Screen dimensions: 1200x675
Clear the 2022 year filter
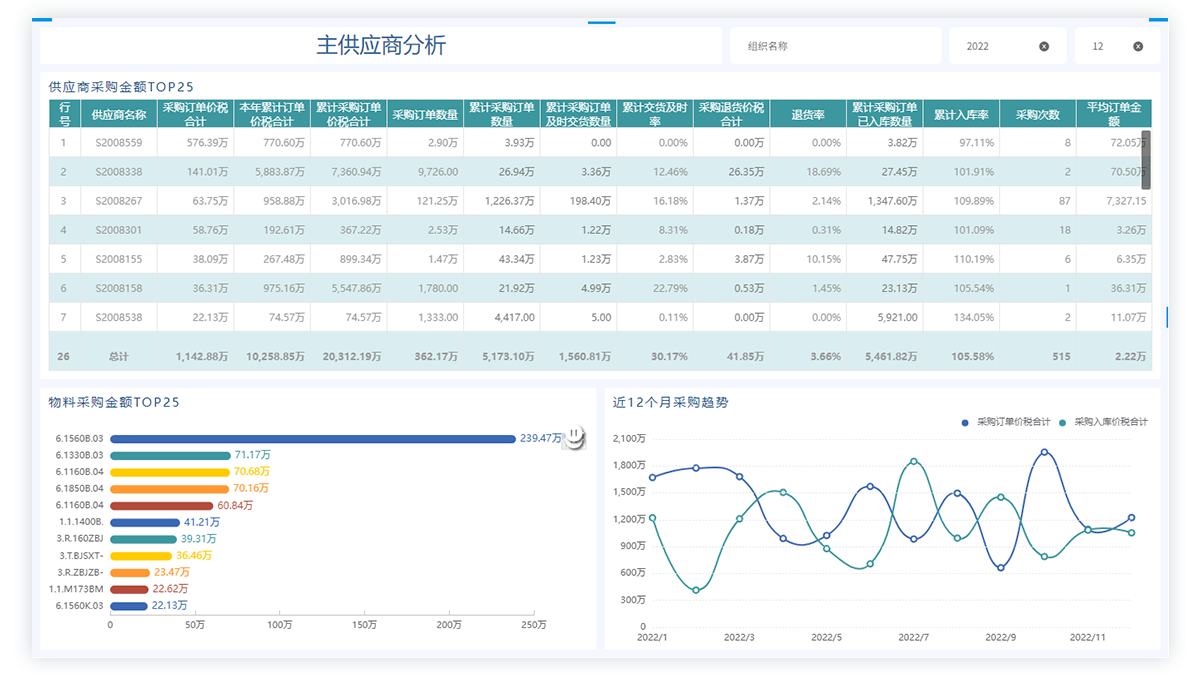[1044, 46]
